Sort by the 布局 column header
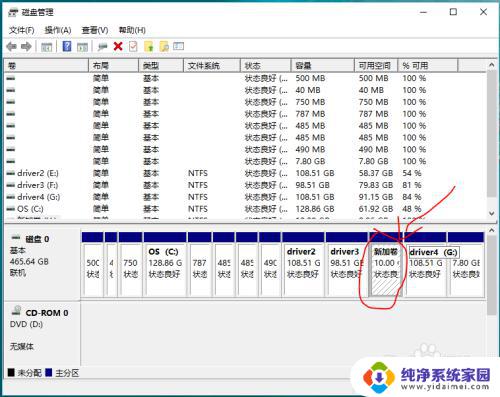 (114, 66)
